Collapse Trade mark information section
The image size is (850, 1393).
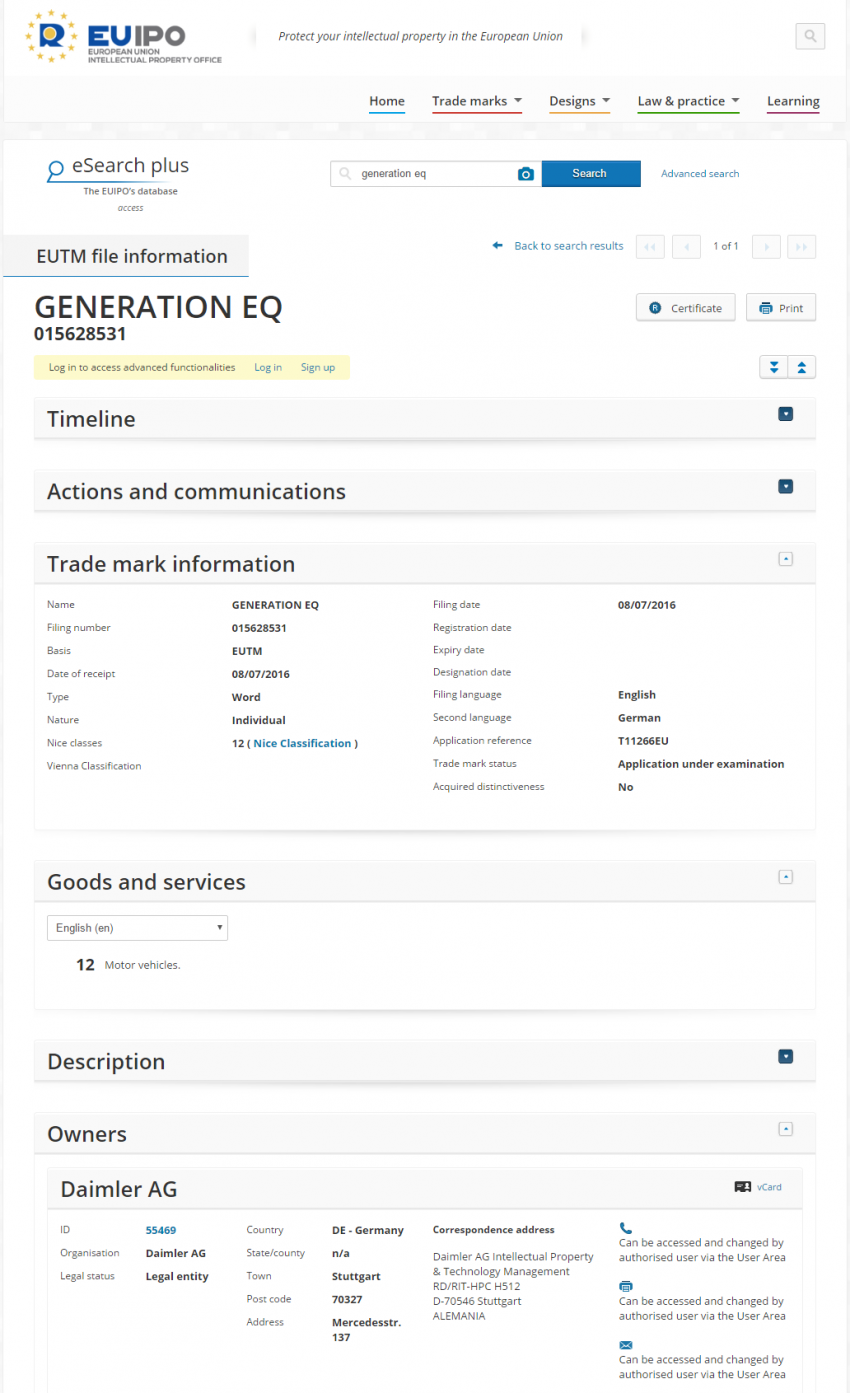click(786, 559)
